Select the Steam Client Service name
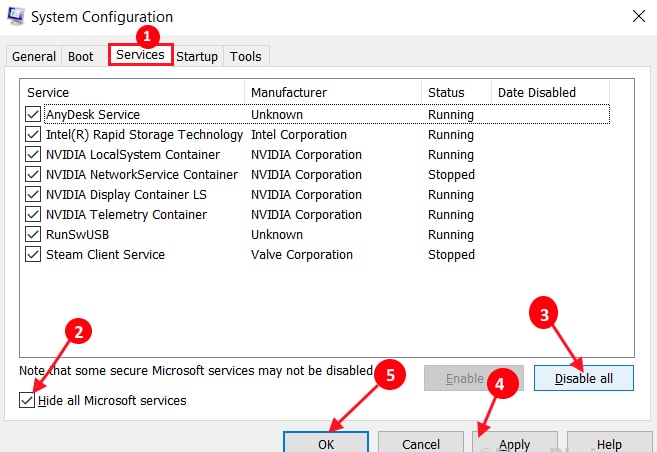Image resolution: width=657 pixels, height=452 pixels. click(105, 255)
